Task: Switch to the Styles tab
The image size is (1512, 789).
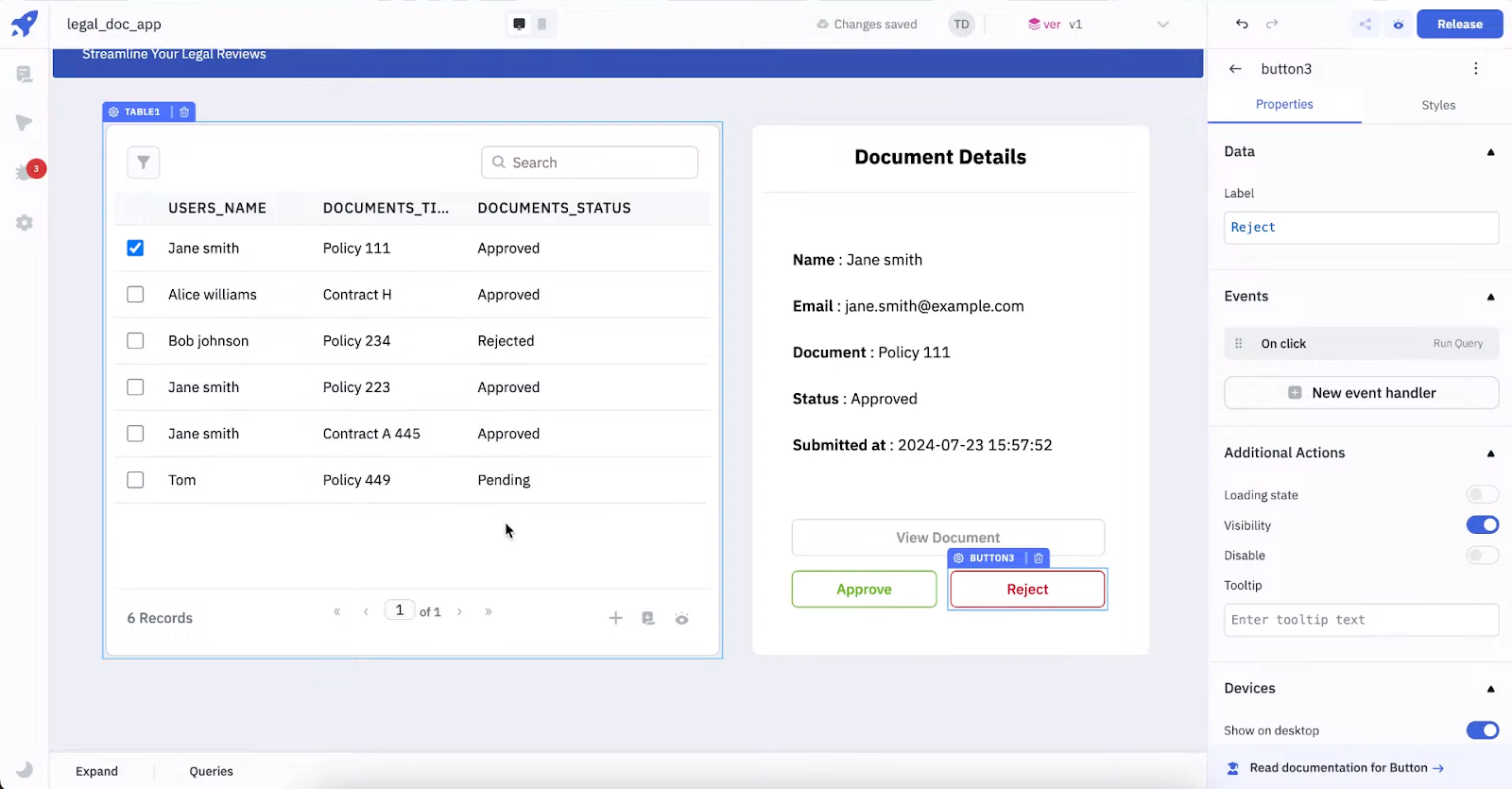Action: coord(1438,105)
